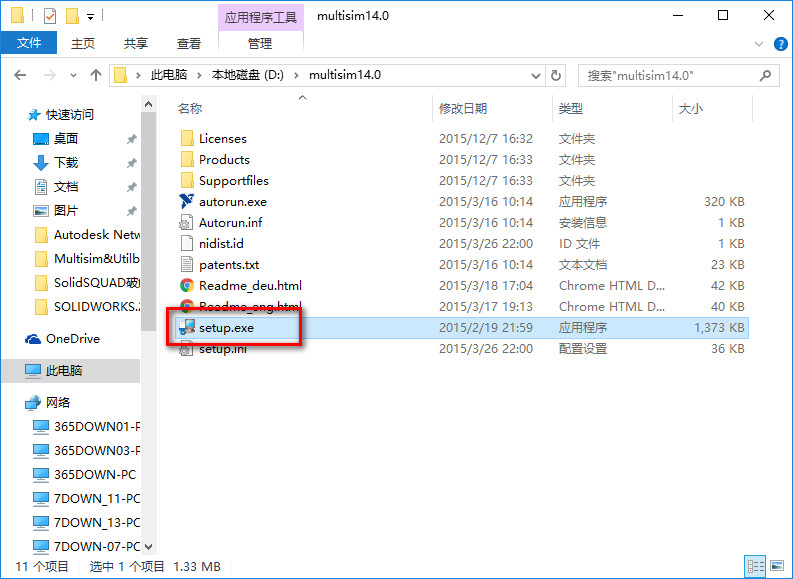The width and height of the screenshot is (793, 579).
Task: Click the Network (网络) icon in sidebar
Action: click(33, 403)
